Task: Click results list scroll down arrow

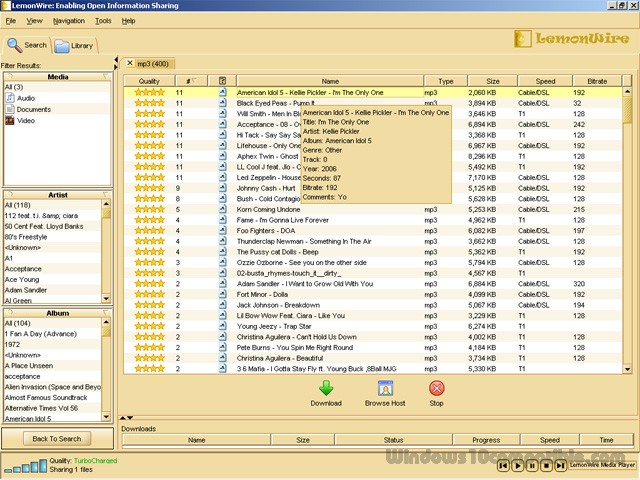Action: (x=627, y=369)
